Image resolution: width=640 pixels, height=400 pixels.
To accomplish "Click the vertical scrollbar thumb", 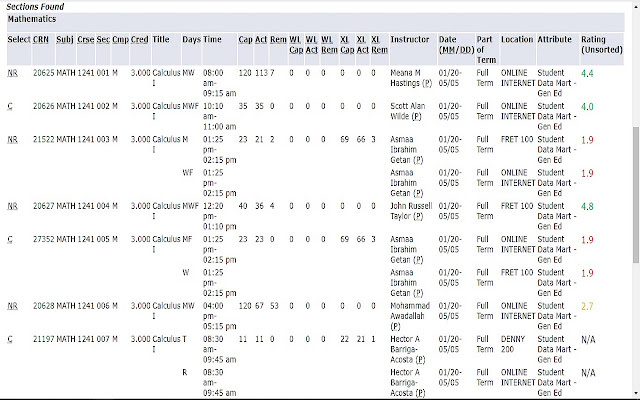I will coord(636,195).
